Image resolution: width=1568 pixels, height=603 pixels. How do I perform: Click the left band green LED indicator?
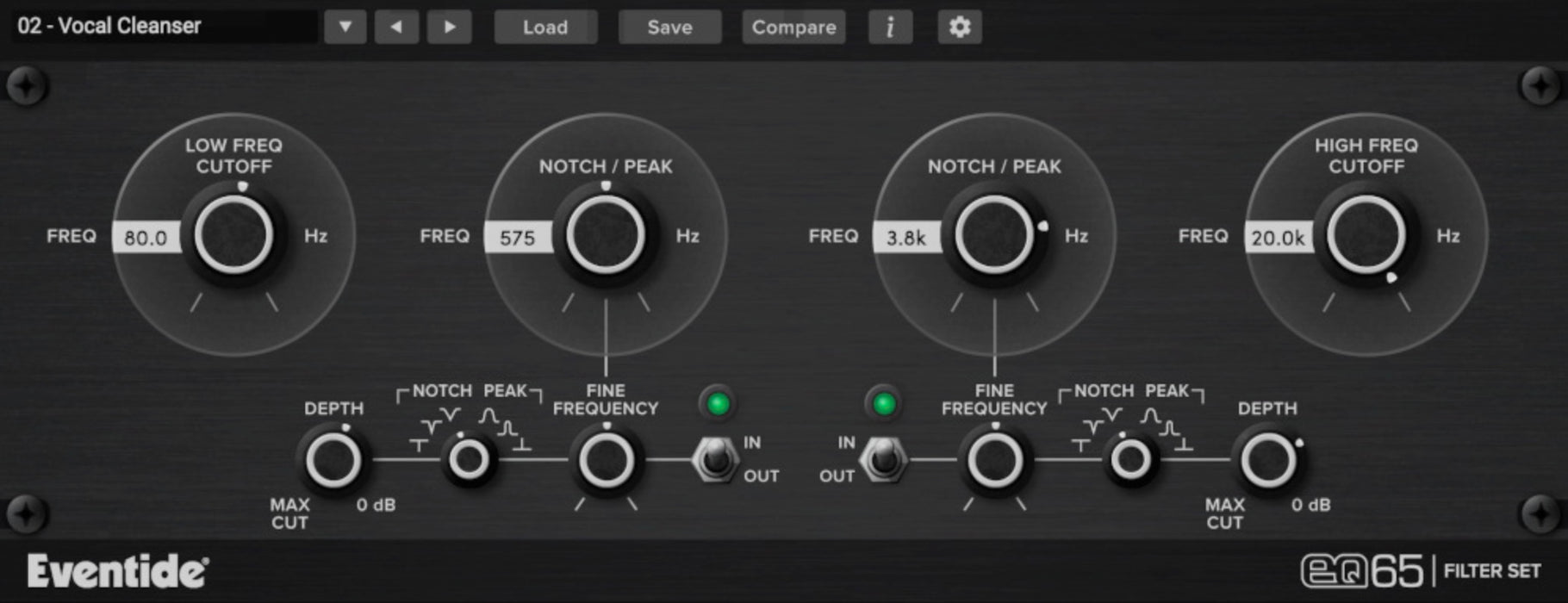pyautogui.click(x=718, y=403)
